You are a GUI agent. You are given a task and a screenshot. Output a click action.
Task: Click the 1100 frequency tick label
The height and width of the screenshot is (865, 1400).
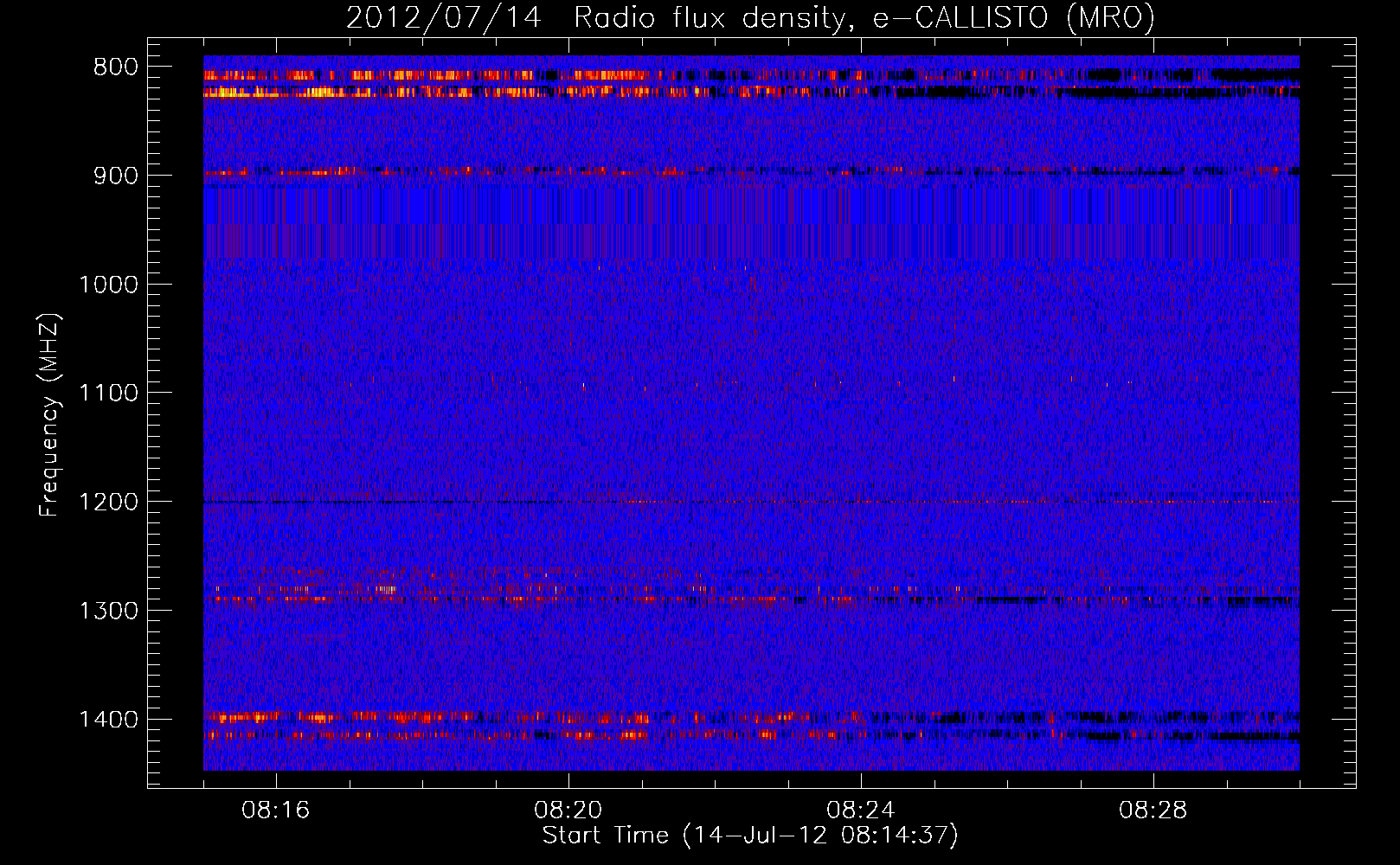coord(109,394)
